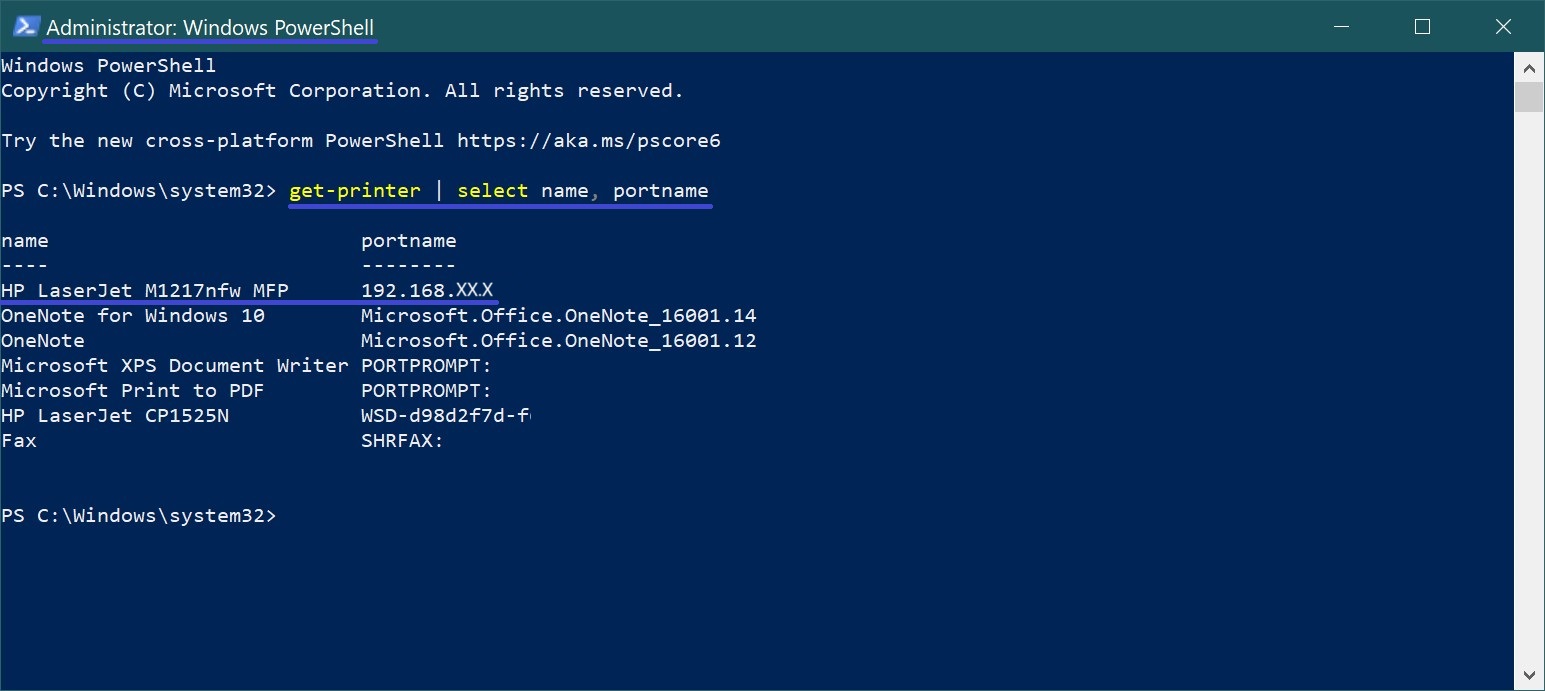Click the OneNote for Windows 10 row
The height and width of the screenshot is (691, 1545).
(x=379, y=316)
